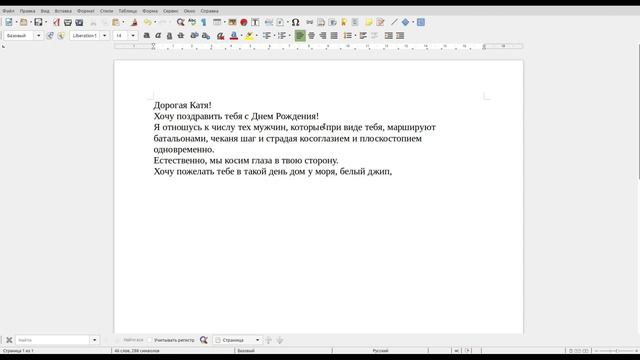Click the last blue icon in standard toolbar
Viewport: 640px width, 360px height.
click(421, 22)
